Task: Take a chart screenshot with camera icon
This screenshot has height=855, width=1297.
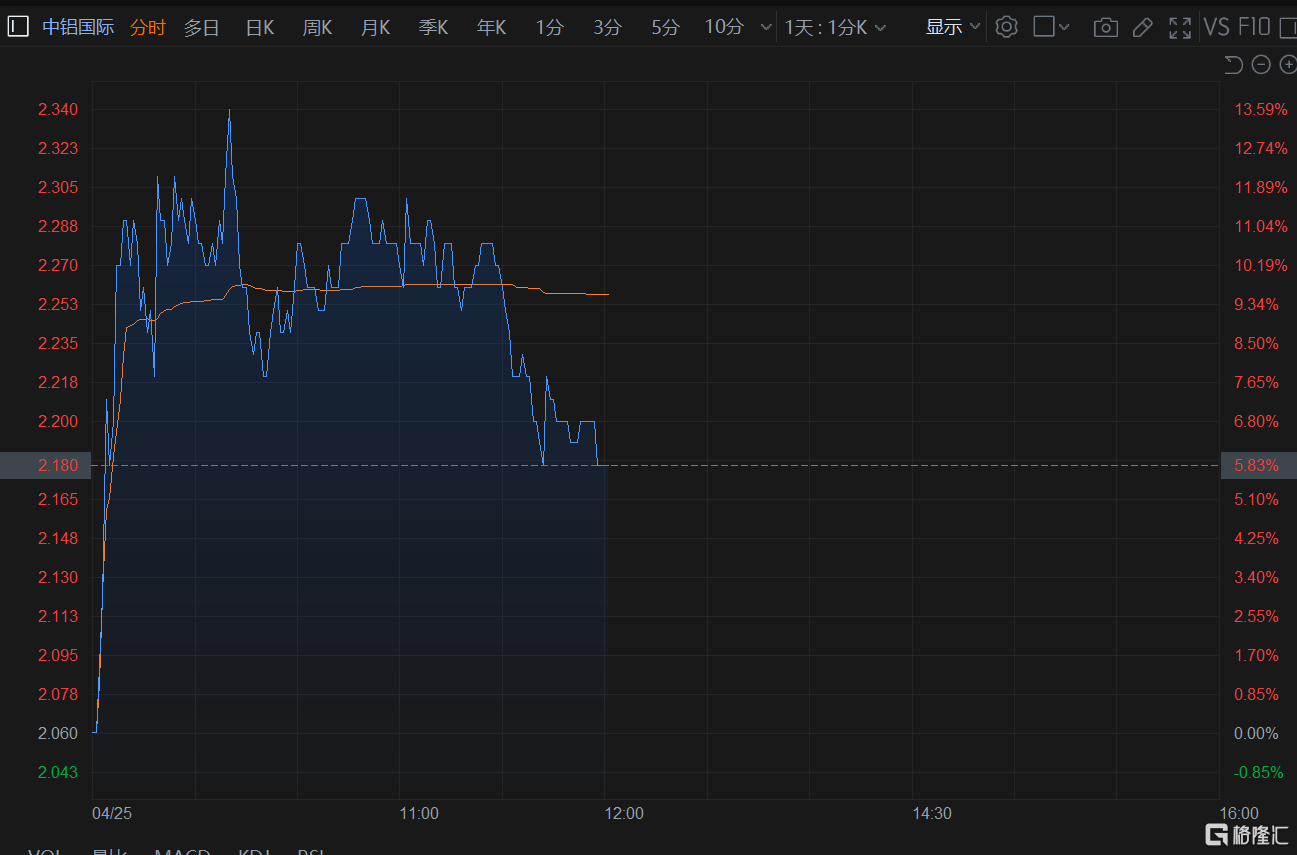Action: 1105,27
